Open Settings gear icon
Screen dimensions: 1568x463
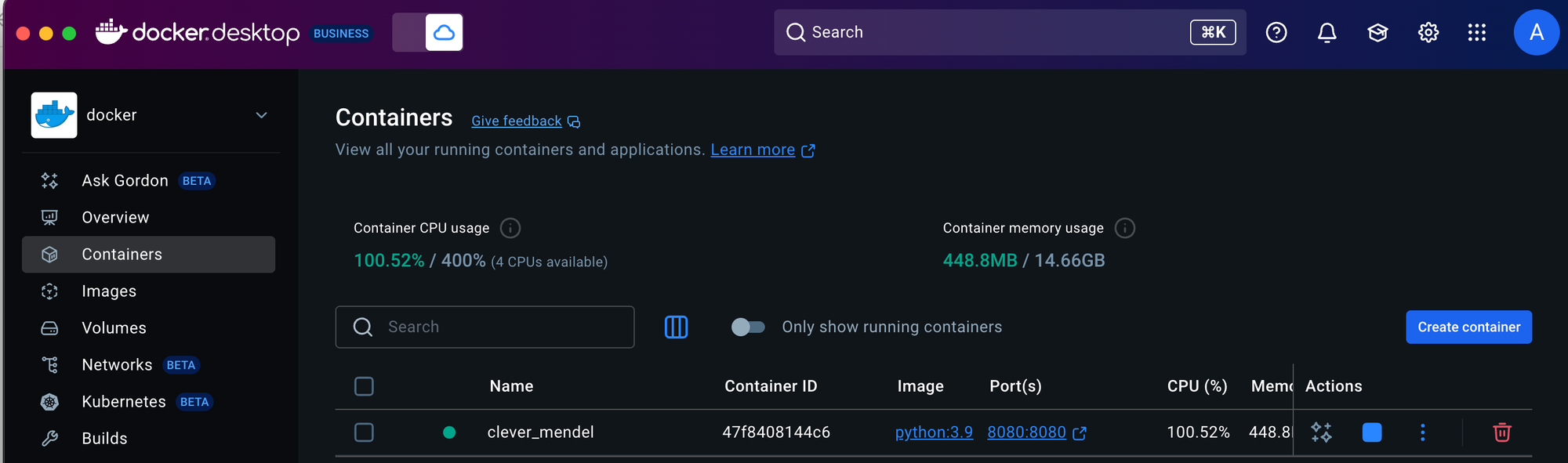(x=1428, y=32)
